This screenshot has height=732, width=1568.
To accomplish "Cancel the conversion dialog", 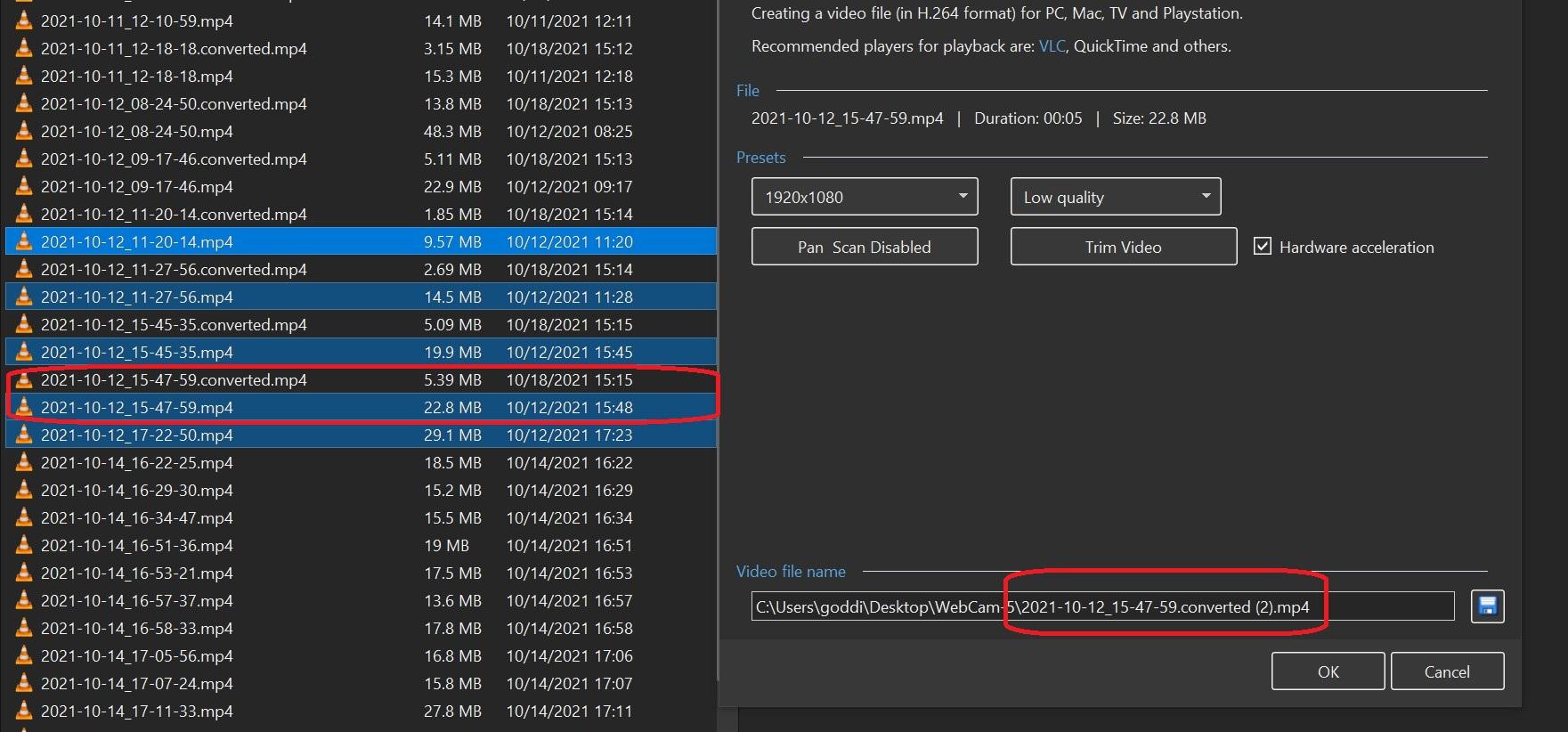I will (x=1447, y=671).
